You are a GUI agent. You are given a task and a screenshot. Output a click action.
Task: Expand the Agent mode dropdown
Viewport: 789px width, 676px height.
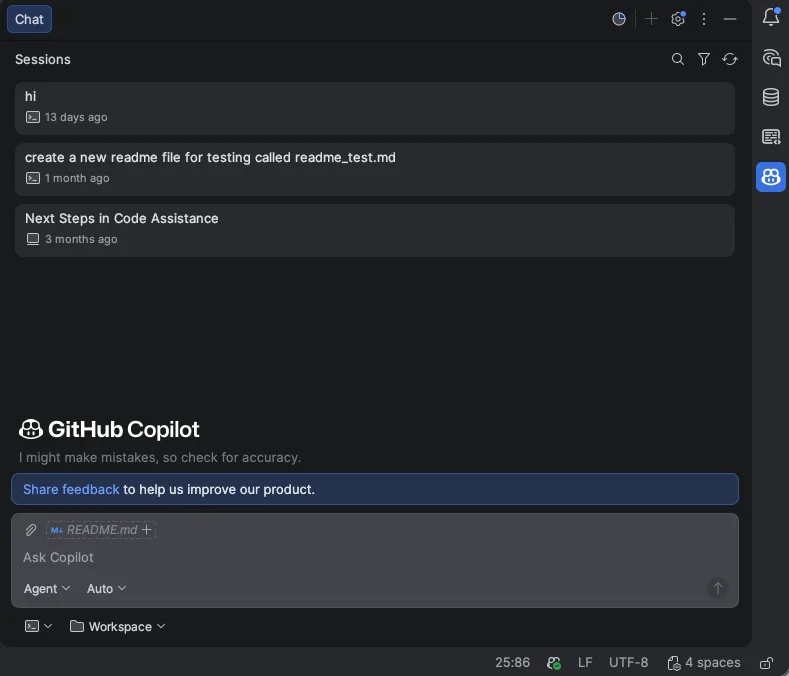point(47,588)
